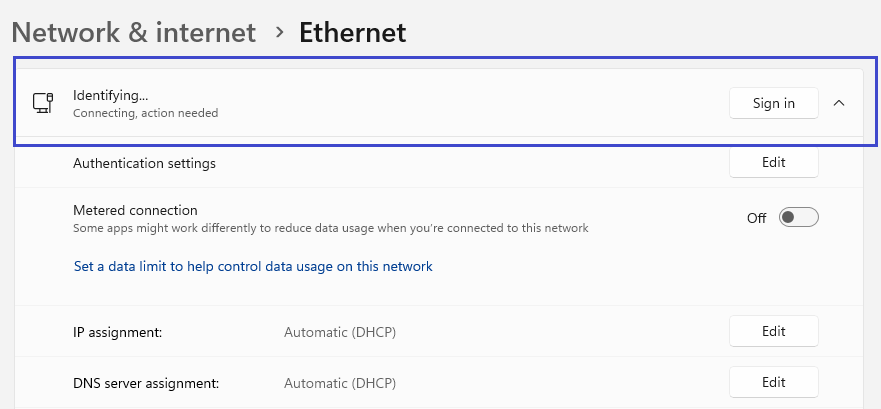Click the Connecting, action needed subtitle
Screen dimensions: 881x409
(145, 113)
